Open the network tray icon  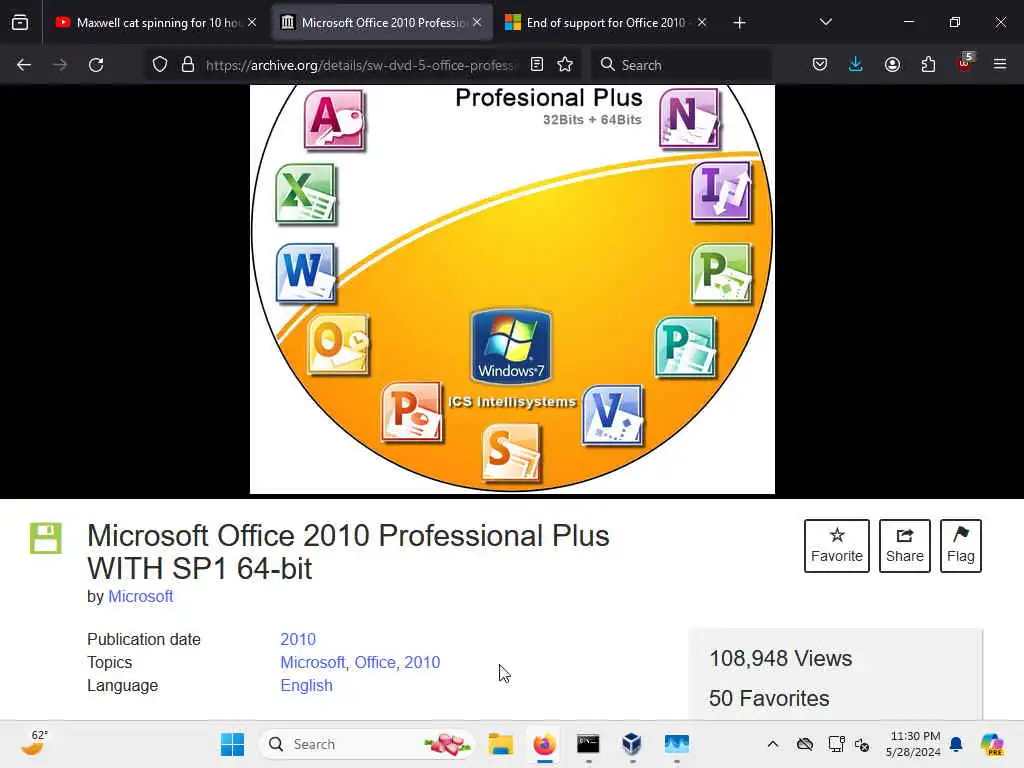click(837, 744)
